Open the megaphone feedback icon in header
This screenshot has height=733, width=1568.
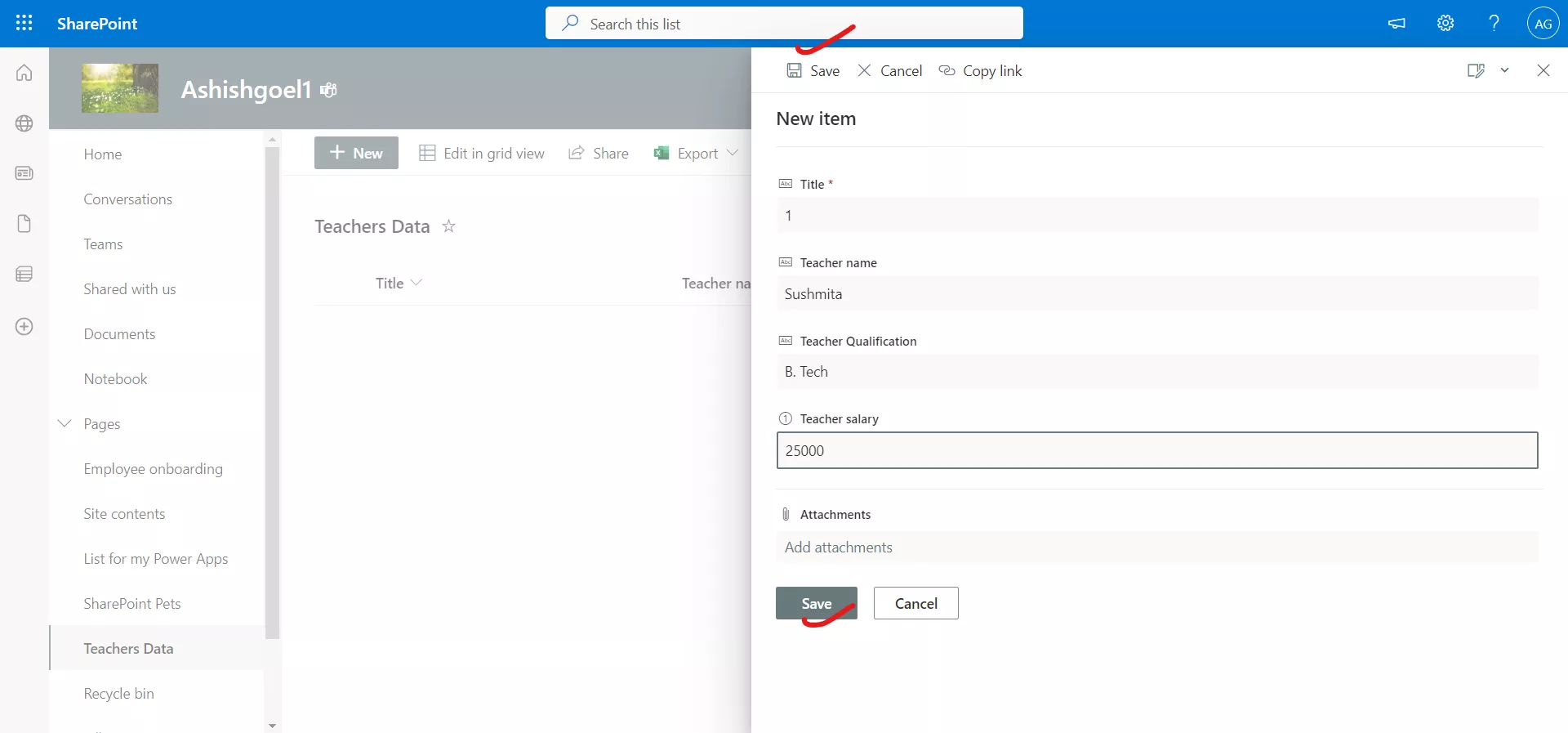click(x=1396, y=24)
